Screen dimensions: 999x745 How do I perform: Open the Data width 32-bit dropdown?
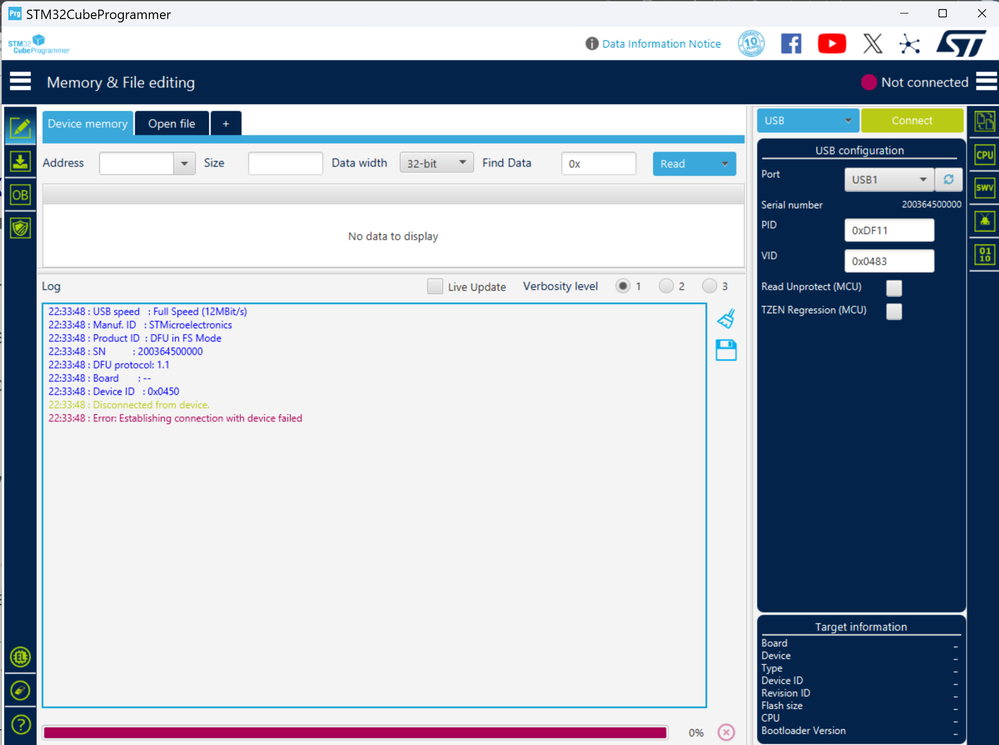436,163
